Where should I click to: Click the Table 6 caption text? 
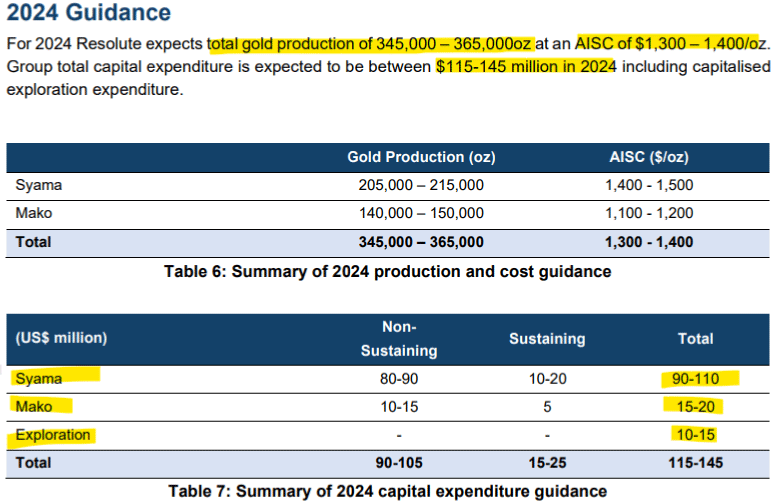coord(387,271)
